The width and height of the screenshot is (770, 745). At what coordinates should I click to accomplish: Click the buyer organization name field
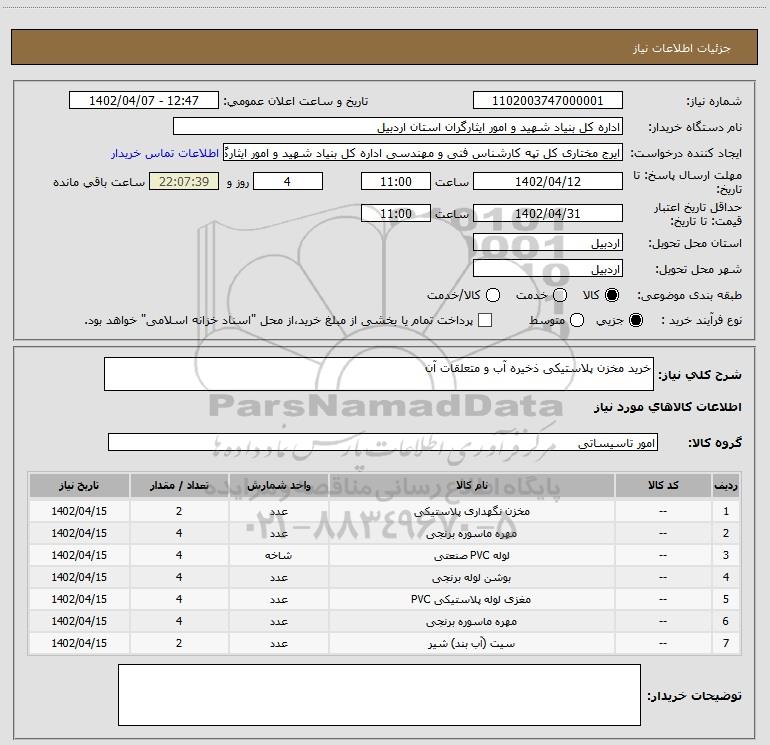(398, 127)
